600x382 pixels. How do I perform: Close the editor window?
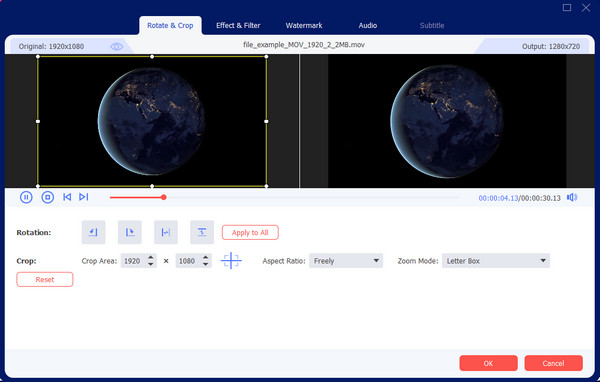pos(586,7)
